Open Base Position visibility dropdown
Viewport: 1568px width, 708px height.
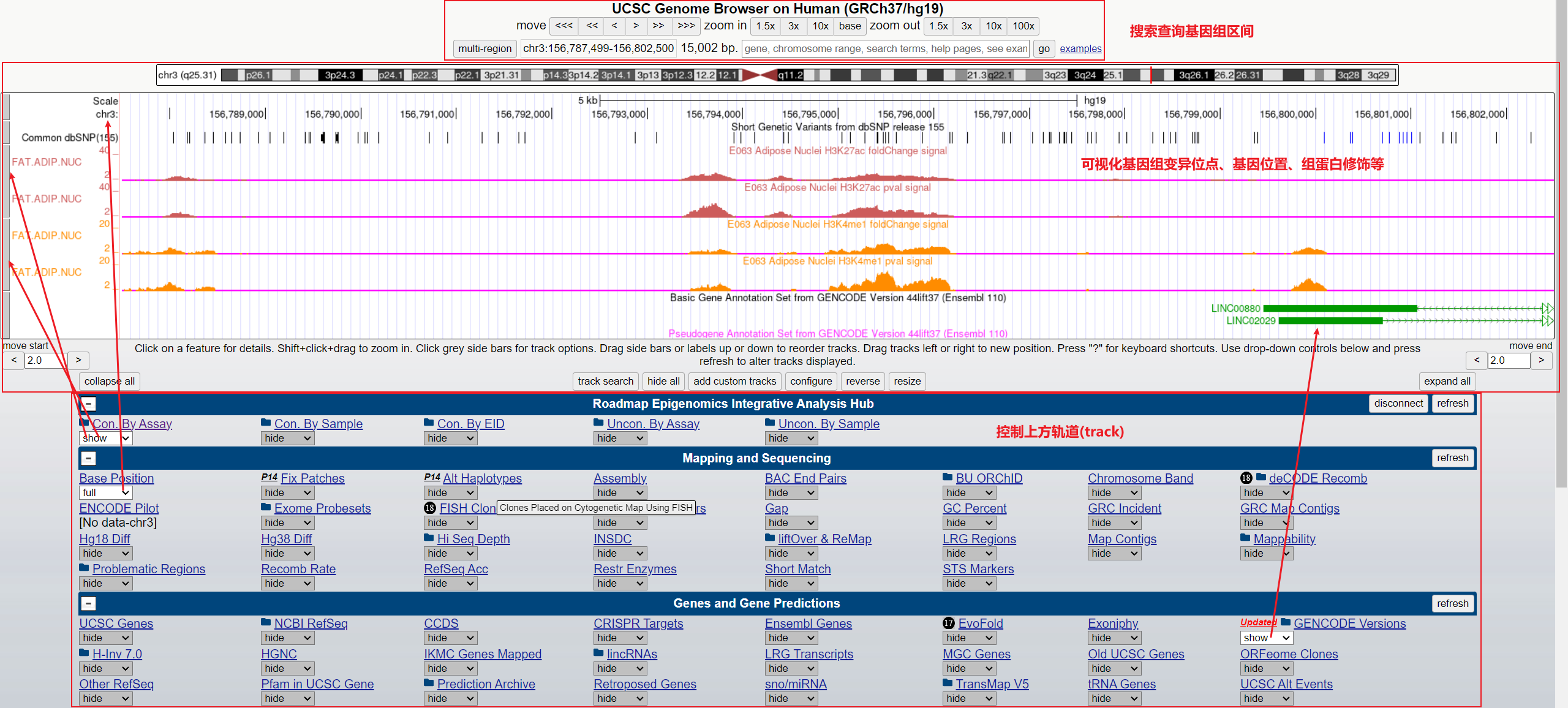106,493
